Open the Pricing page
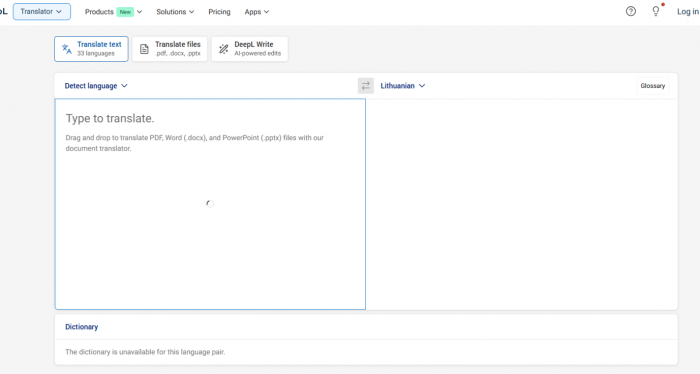Image resolution: width=700 pixels, height=374 pixels. click(219, 12)
